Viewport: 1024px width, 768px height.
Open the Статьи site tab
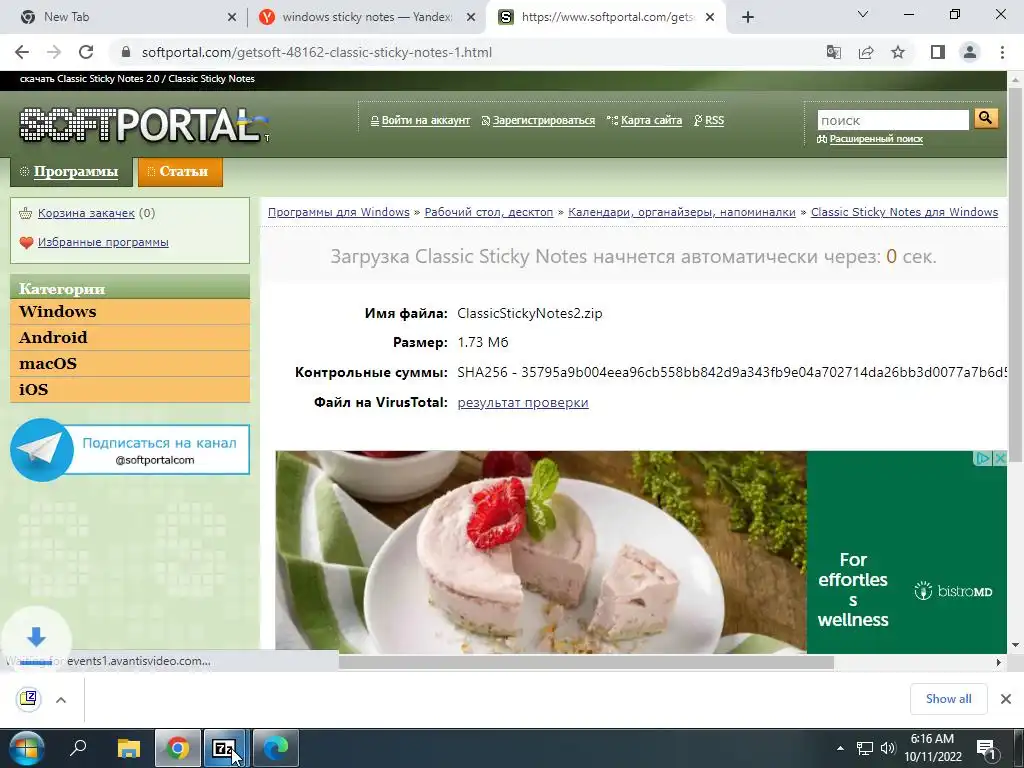[x=180, y=172]
